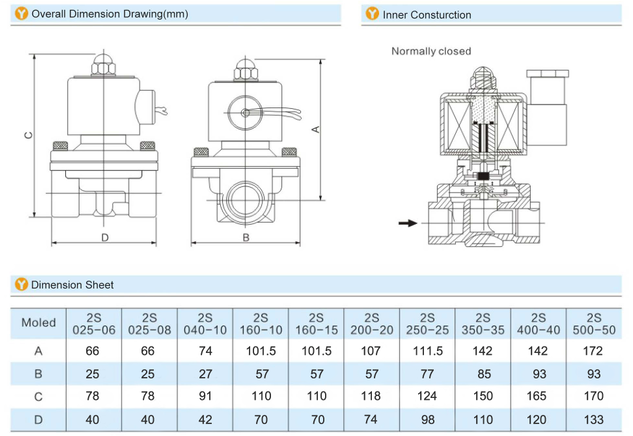Image resolution: width=633 pixels, height=436 pixels.
Task: Click the yellow icon next to Inner Consturction
Action: [372, 15]
